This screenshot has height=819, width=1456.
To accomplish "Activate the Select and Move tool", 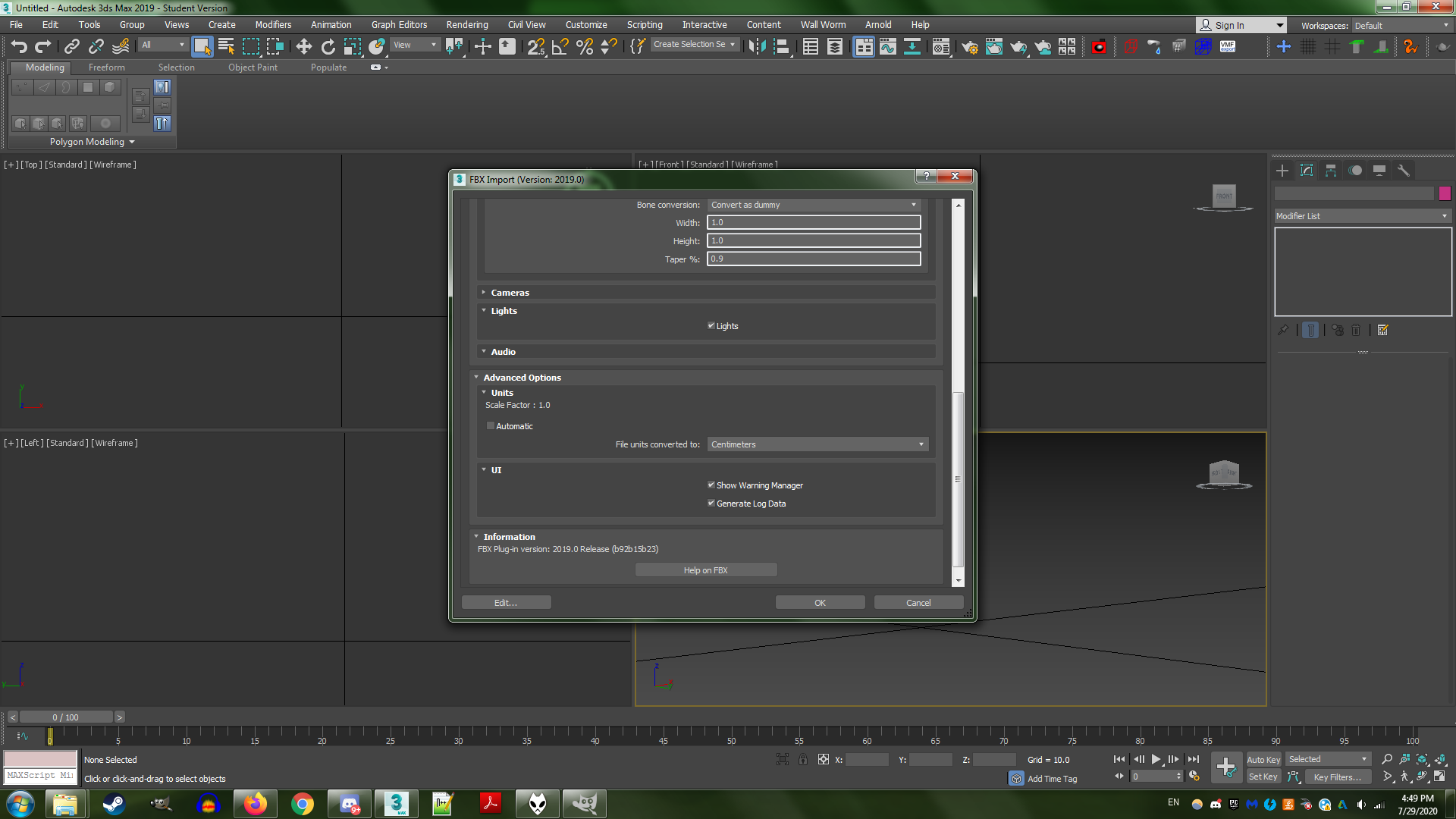I will click(303, 46).
